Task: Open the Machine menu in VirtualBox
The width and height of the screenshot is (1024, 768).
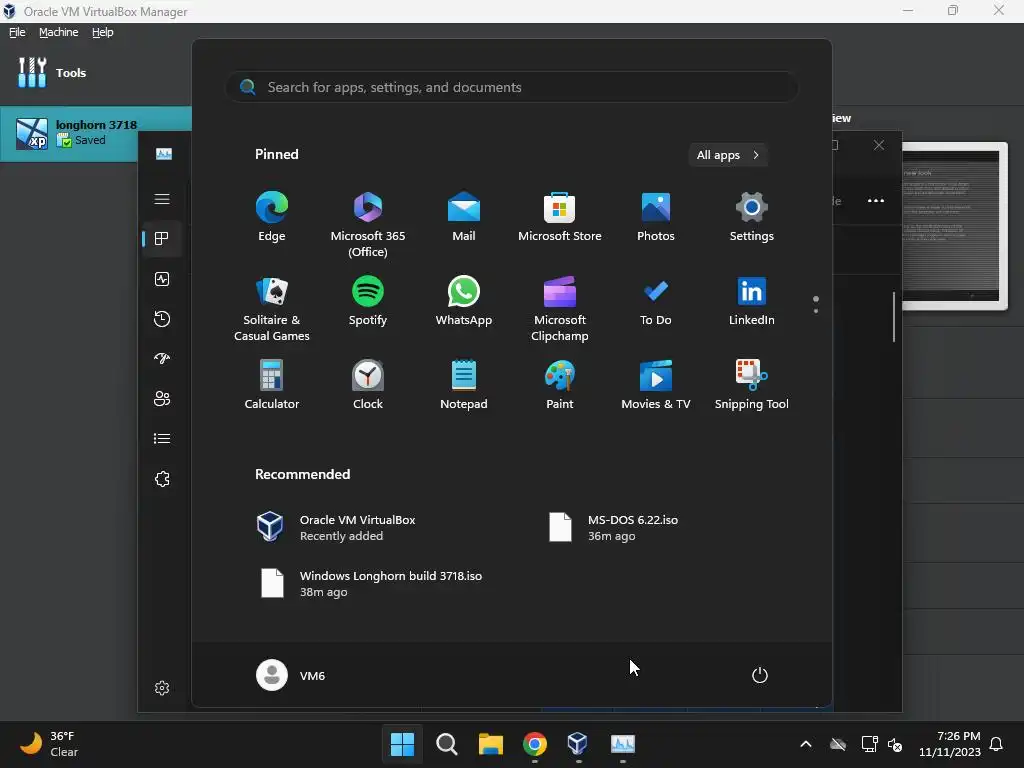Action: tap(58, 32)
